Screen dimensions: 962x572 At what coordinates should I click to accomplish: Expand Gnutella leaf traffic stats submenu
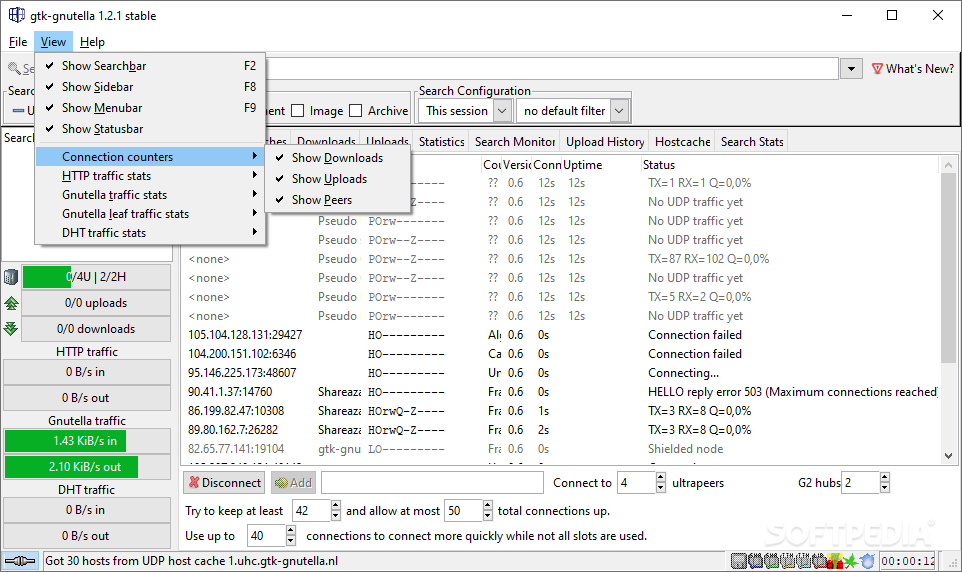click(150, 214)
